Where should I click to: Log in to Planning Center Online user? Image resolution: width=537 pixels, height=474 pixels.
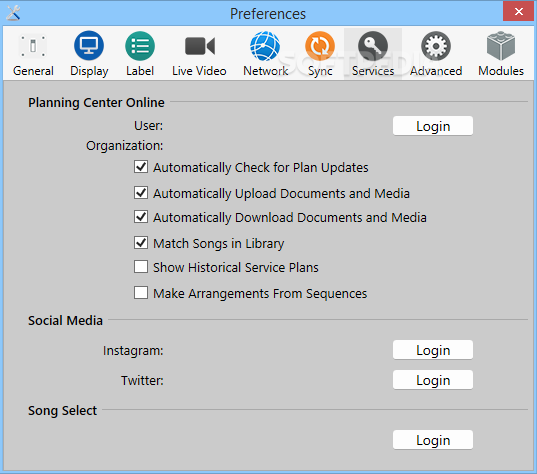click(x=433, y=126)
